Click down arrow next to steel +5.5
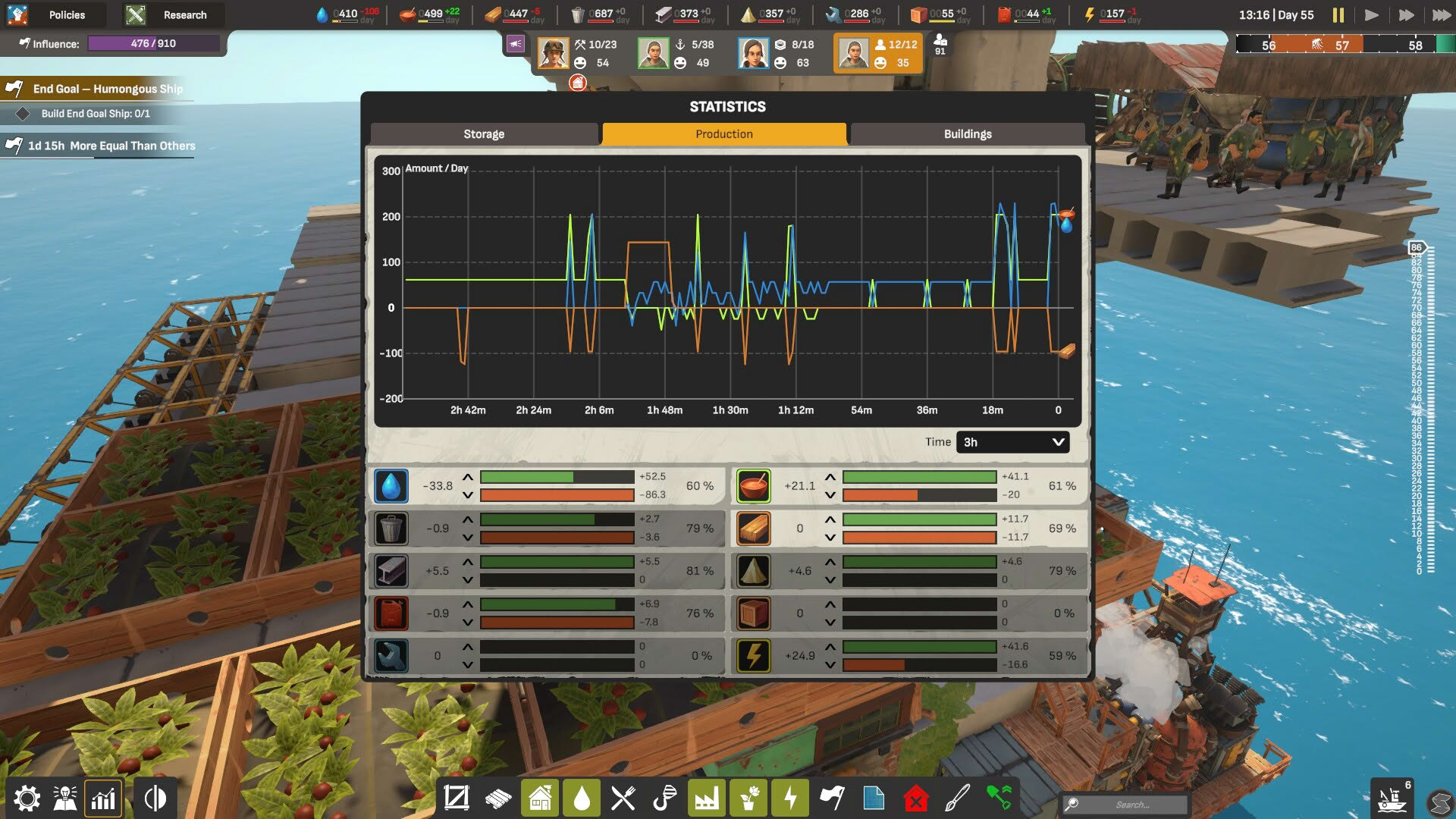This screenshot has width=1456, height=819. point(468,580)
